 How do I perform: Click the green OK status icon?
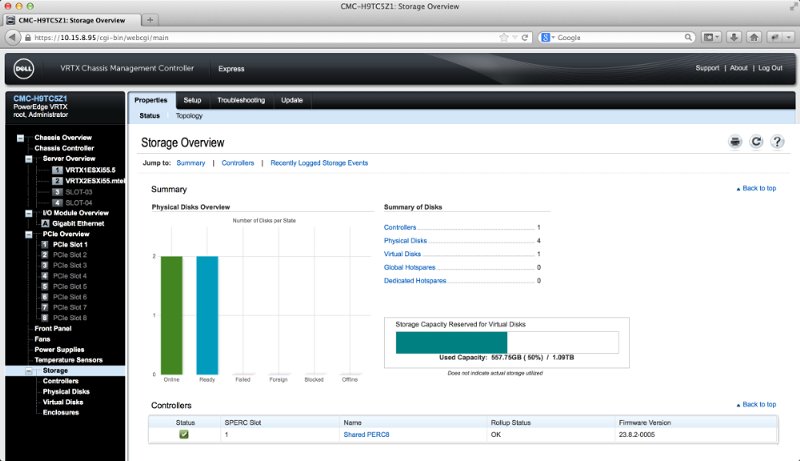tap(184, 434)
